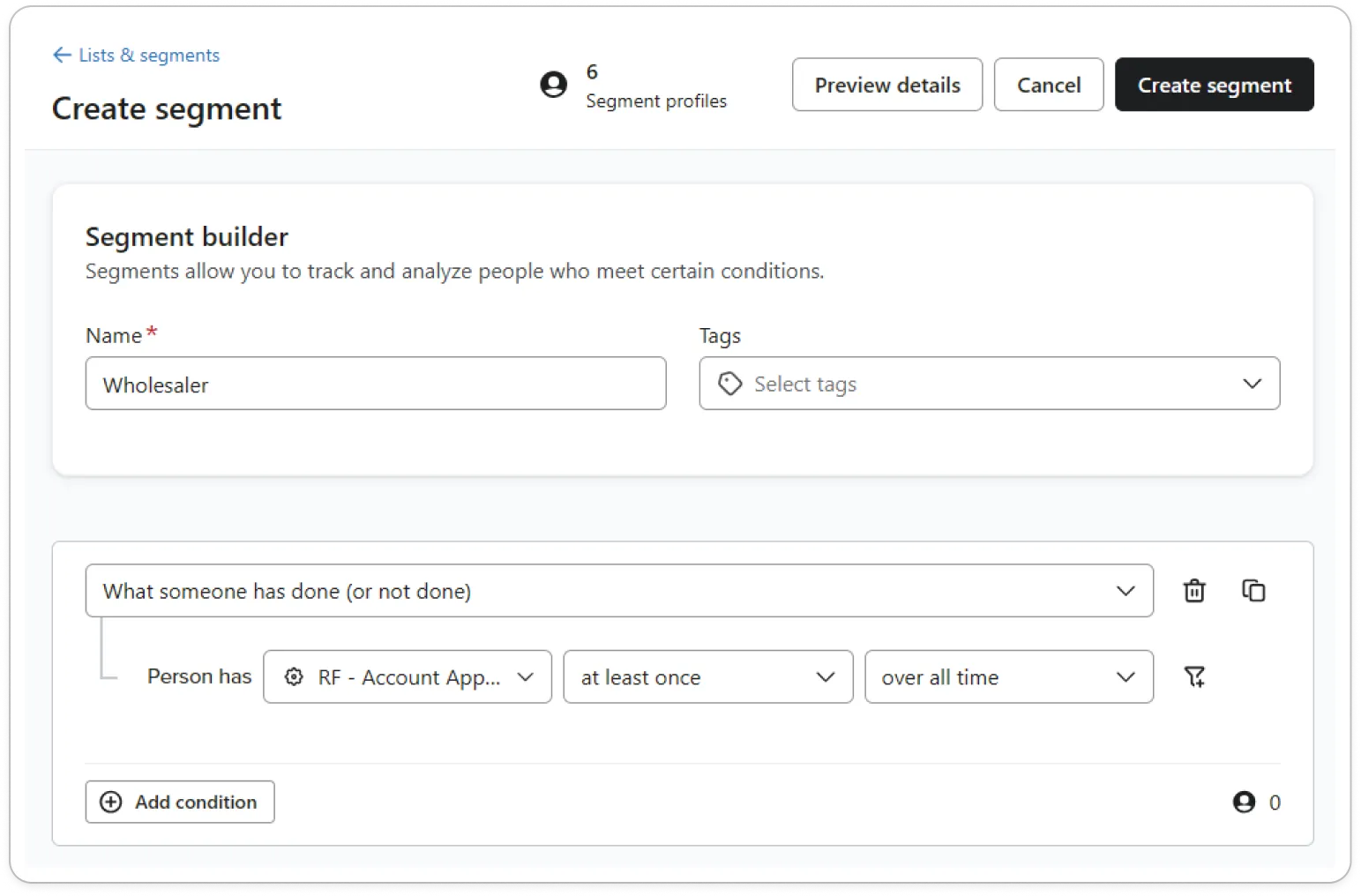Image resolution: width=1361 pixels, height=896 pixels.
Task: Click the 'Name' field label
Action: pyautogui.click(x=114, y=336)
